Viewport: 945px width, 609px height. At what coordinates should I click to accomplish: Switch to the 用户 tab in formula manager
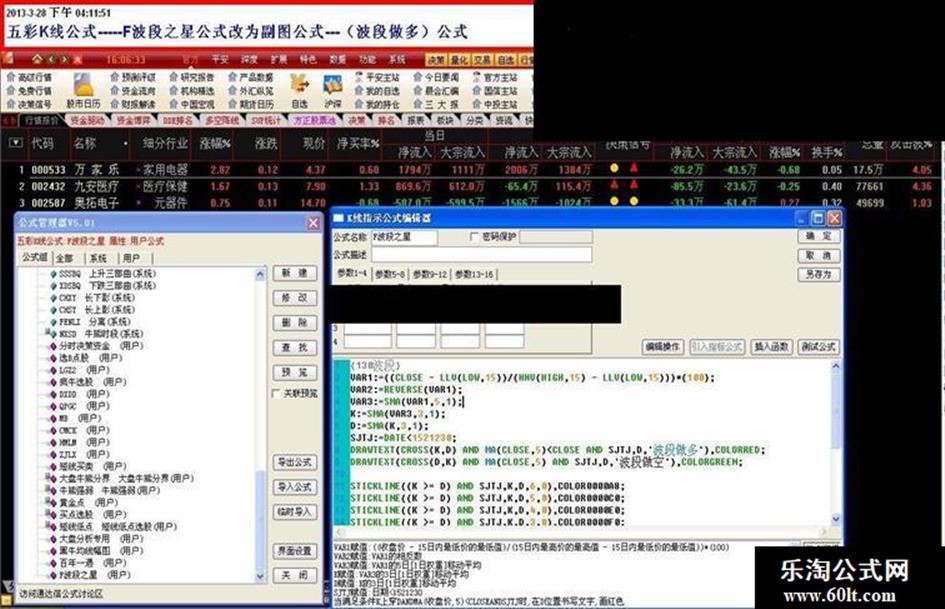[x=131, y=258]
